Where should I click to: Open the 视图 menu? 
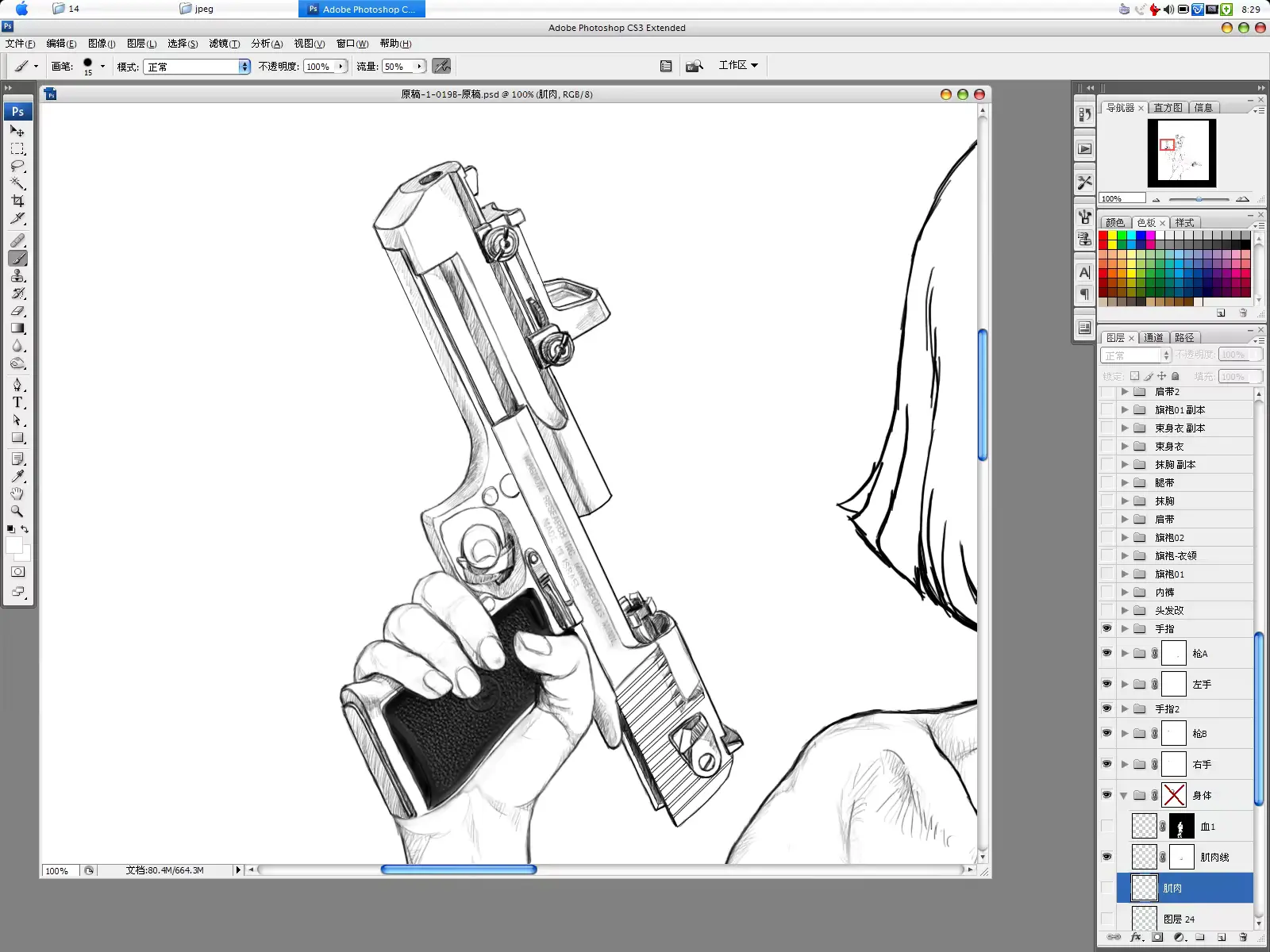click(x=309, y=44)
